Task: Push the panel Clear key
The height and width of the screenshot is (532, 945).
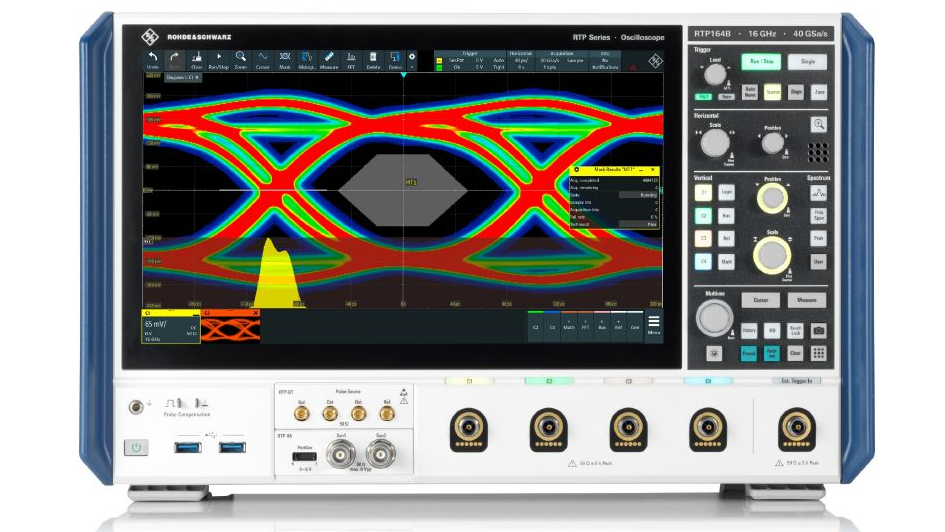Action: 796,353
